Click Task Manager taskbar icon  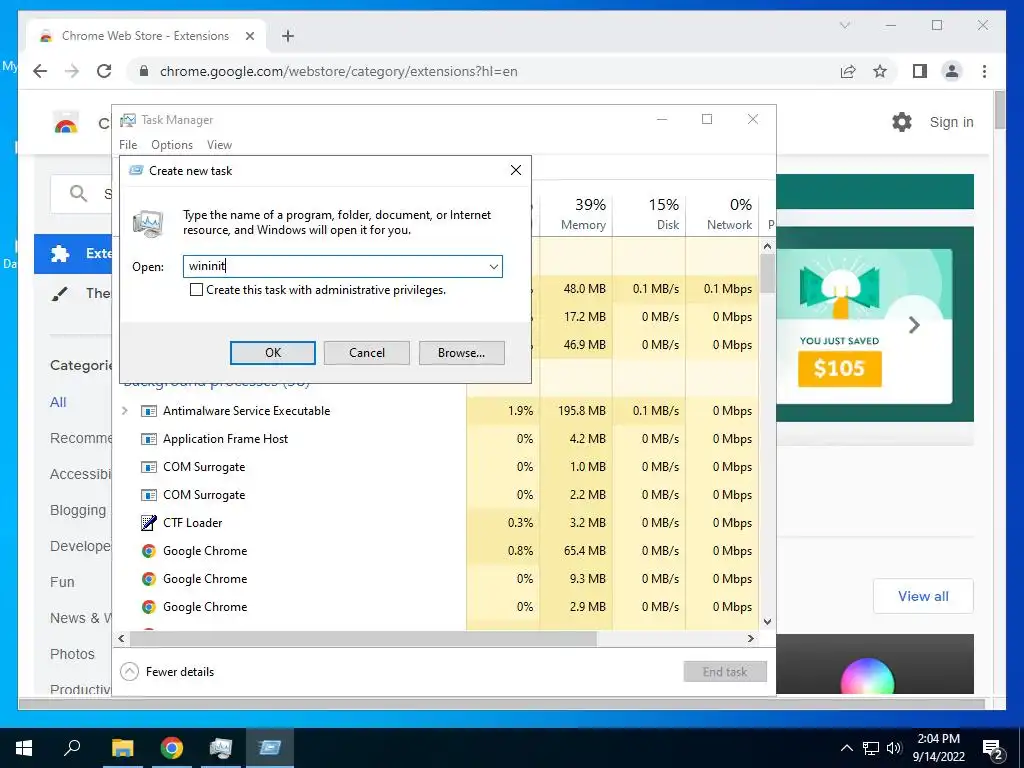click(221, 748)
